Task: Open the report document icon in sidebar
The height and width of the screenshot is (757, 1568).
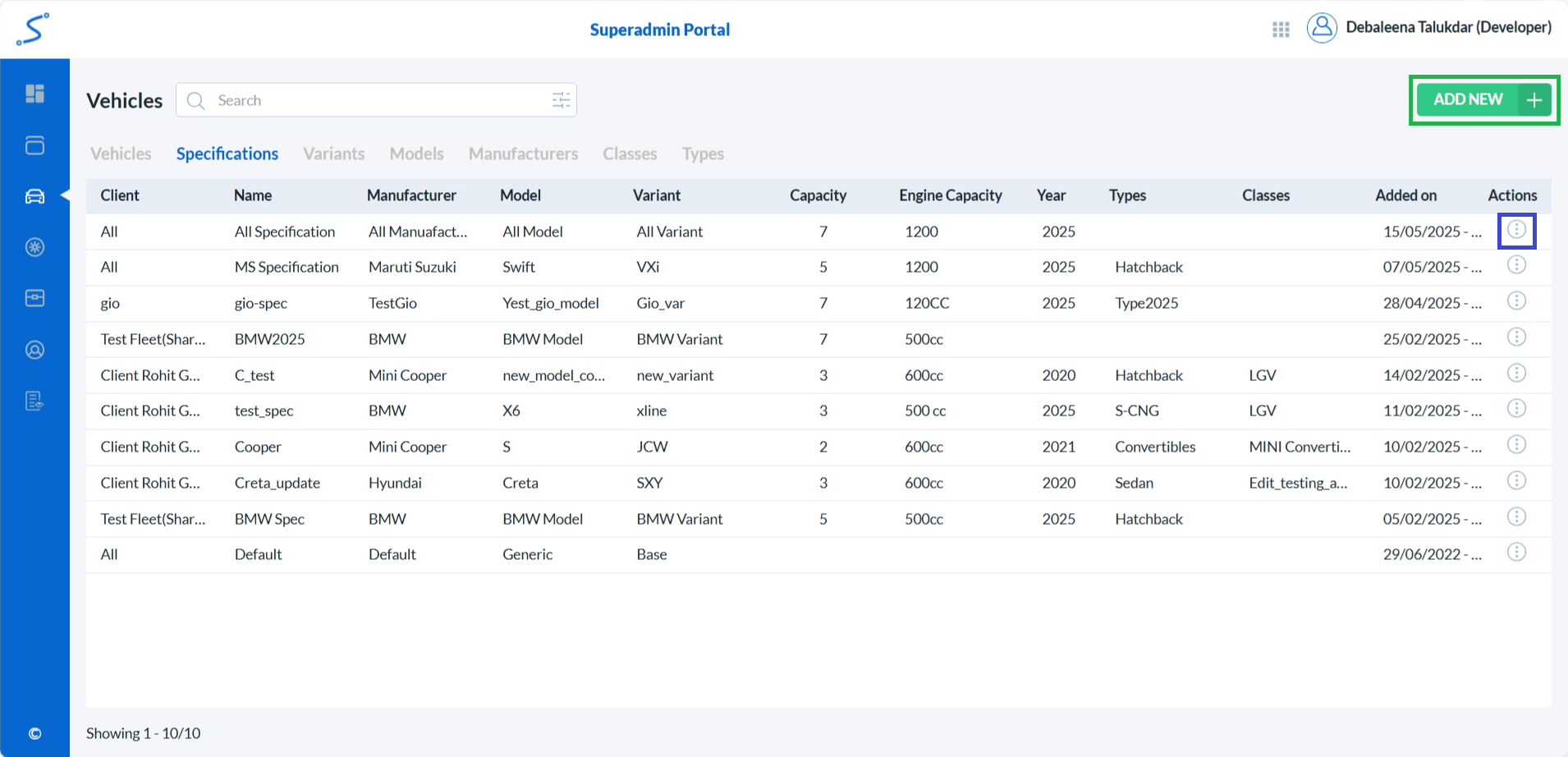Action: [34, 401]
